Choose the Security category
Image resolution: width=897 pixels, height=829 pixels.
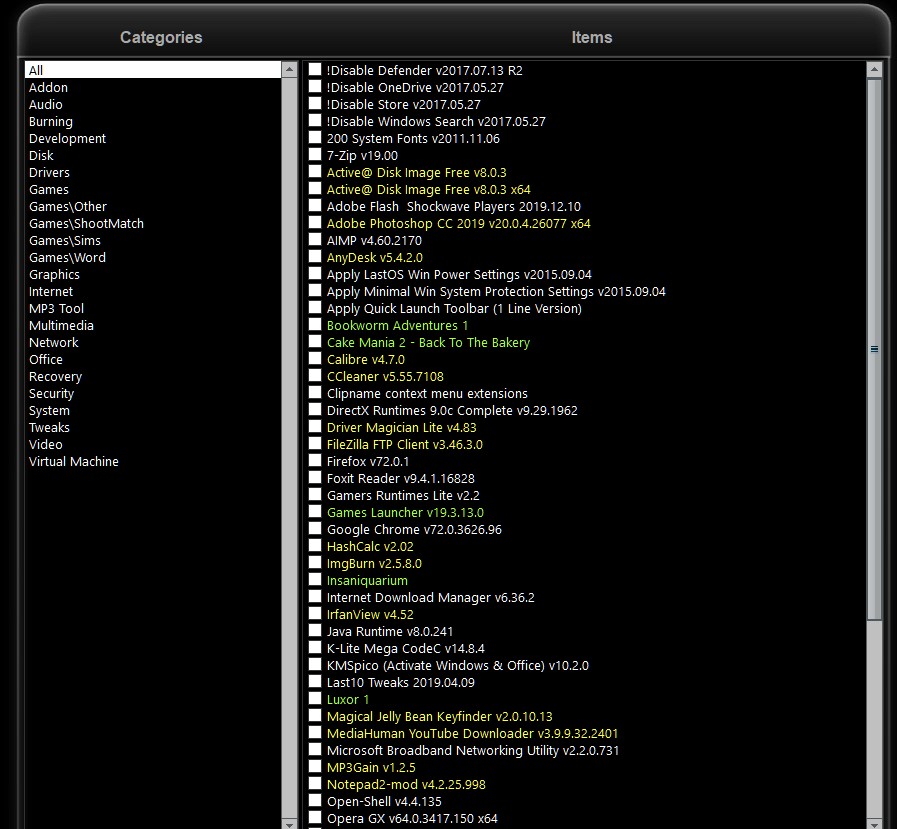click(x=51, y=394)
